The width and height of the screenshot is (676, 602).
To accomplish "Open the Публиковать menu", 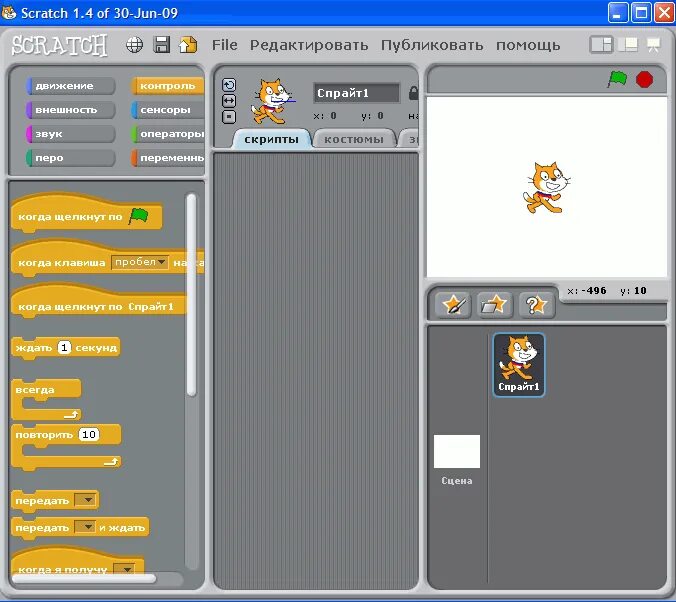I will click(432, 45).
